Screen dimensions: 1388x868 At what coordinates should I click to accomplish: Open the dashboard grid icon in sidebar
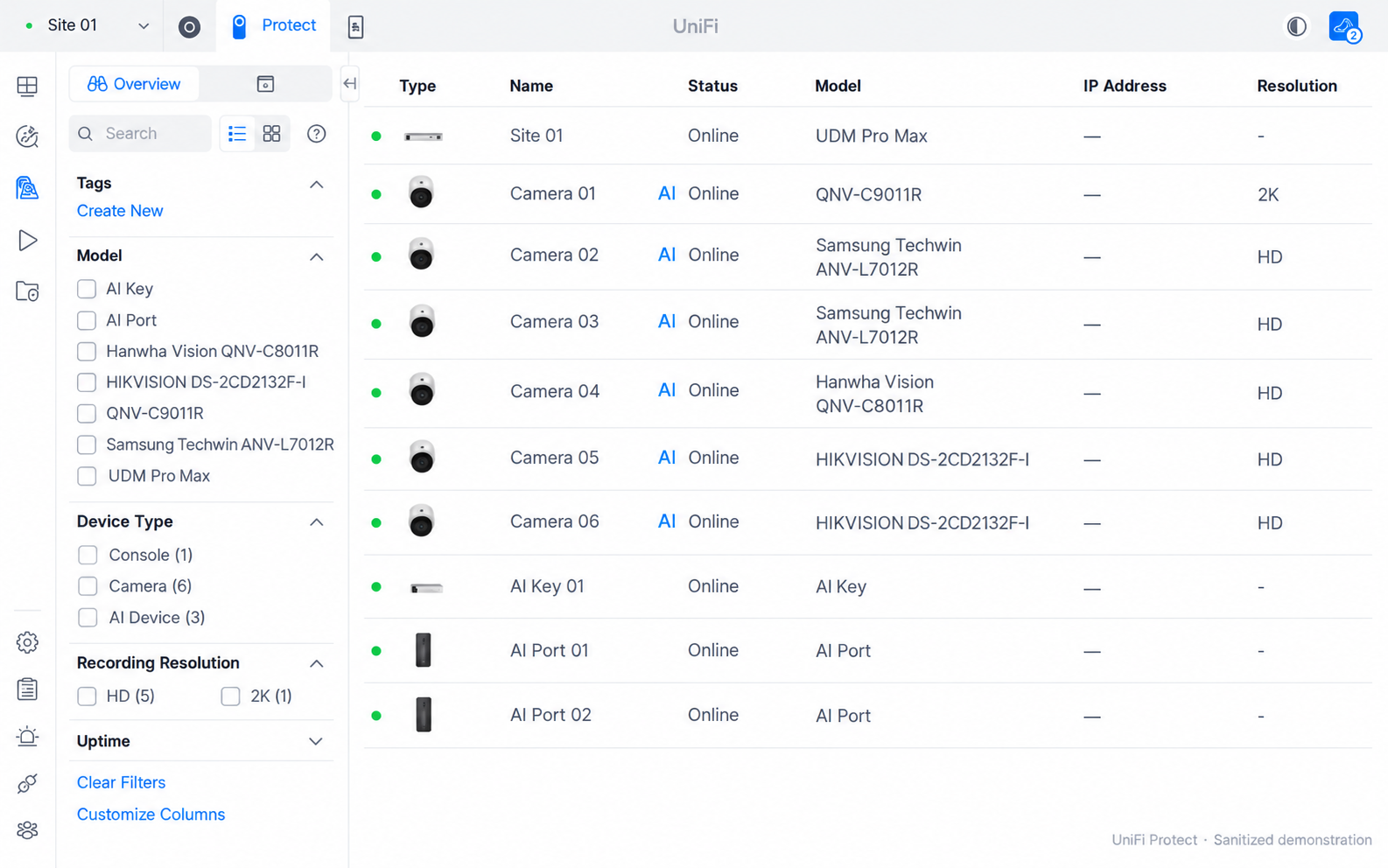[x=27, y=86]
